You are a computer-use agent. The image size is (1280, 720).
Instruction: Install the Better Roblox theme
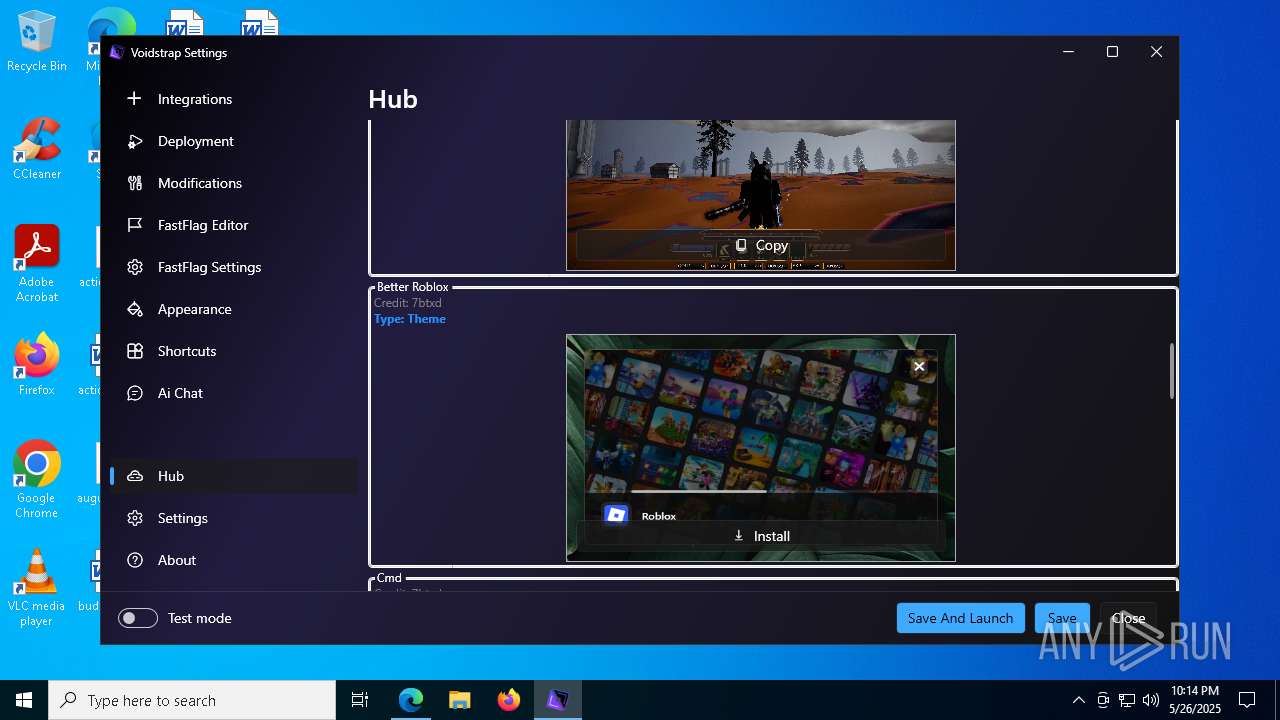(761, 536)
